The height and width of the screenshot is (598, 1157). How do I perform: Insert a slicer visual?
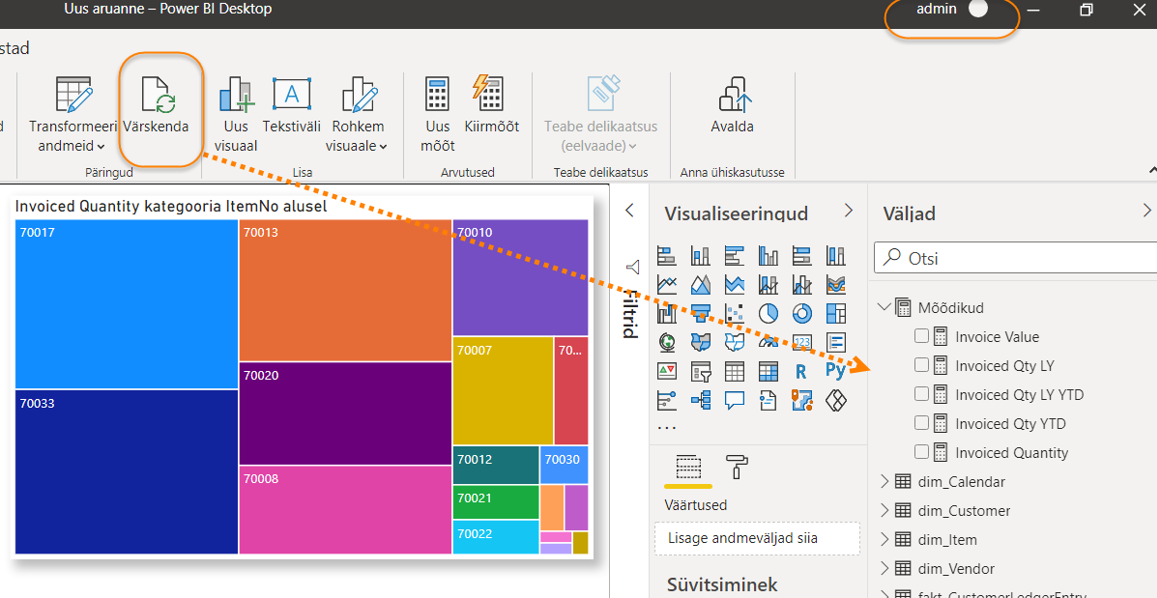(700, 371)
